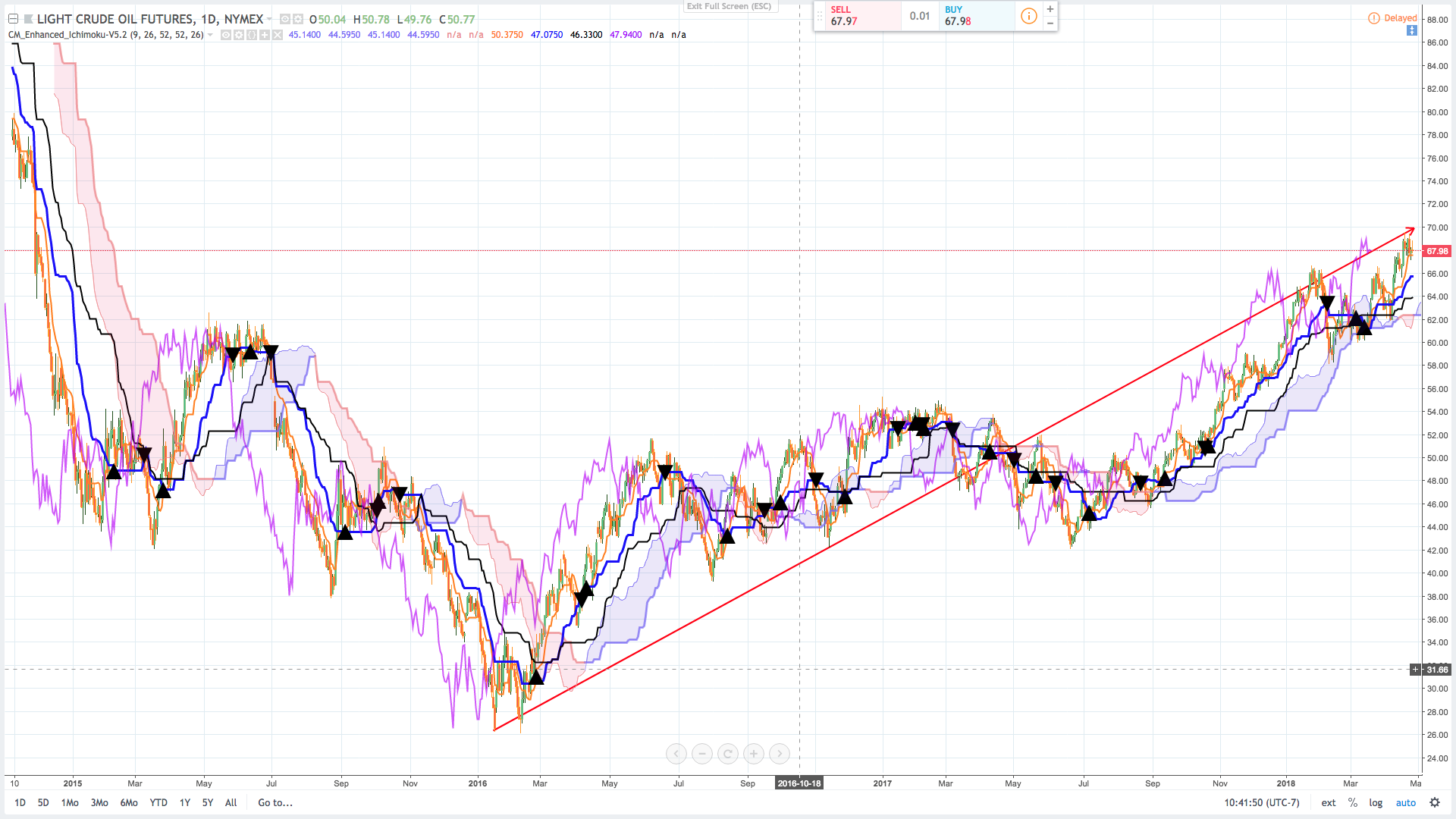Image resolution: width=1456 pixels, height=819 pixels.
Task: Edit the 0.01 quantity field
Action: coord(920,16)
